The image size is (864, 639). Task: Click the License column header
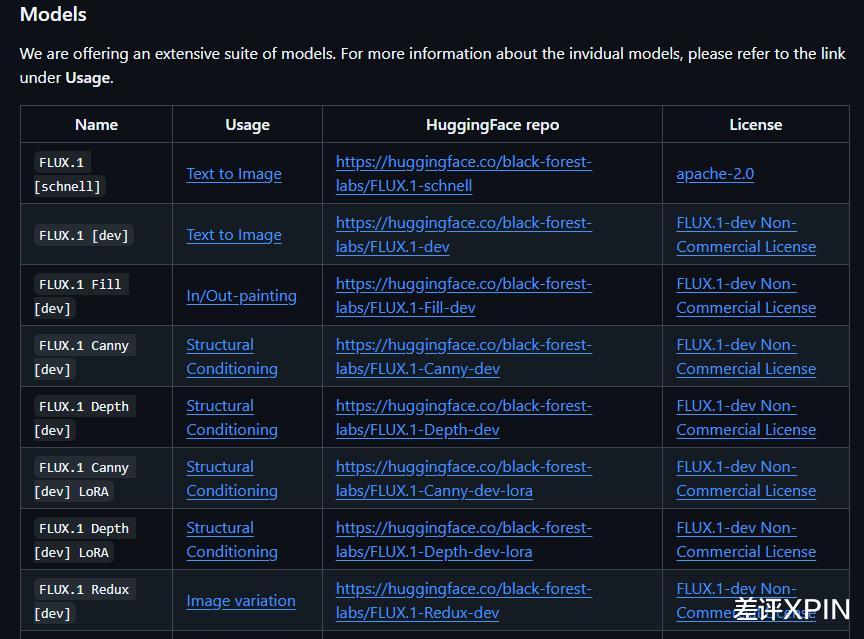[x=755, y=125]
